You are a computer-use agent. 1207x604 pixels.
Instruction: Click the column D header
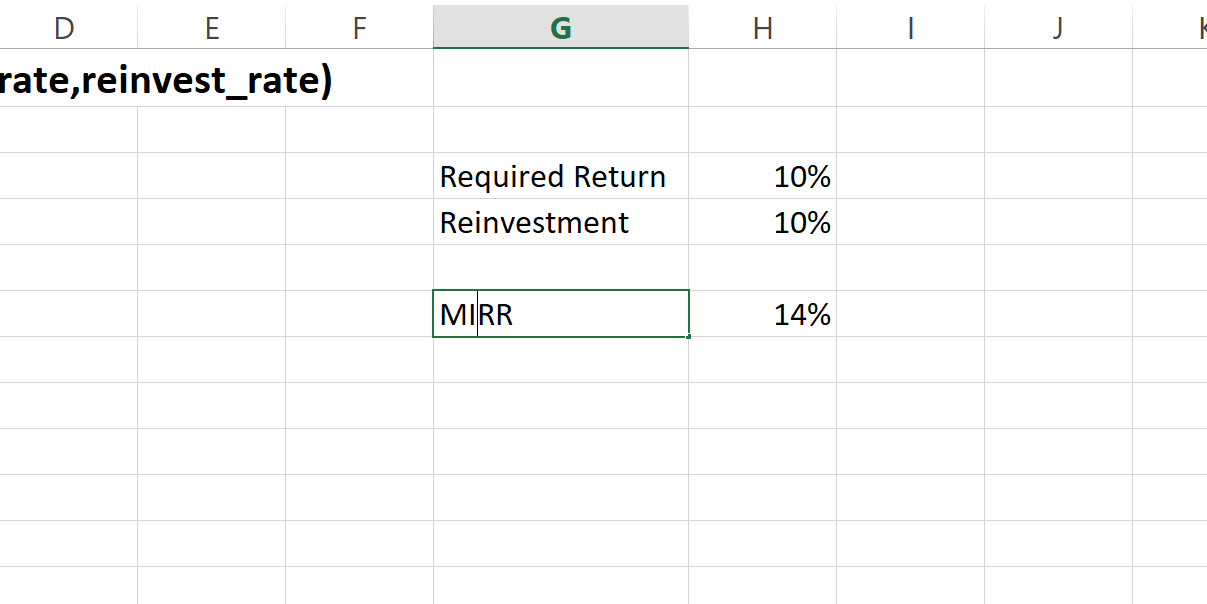63,27
